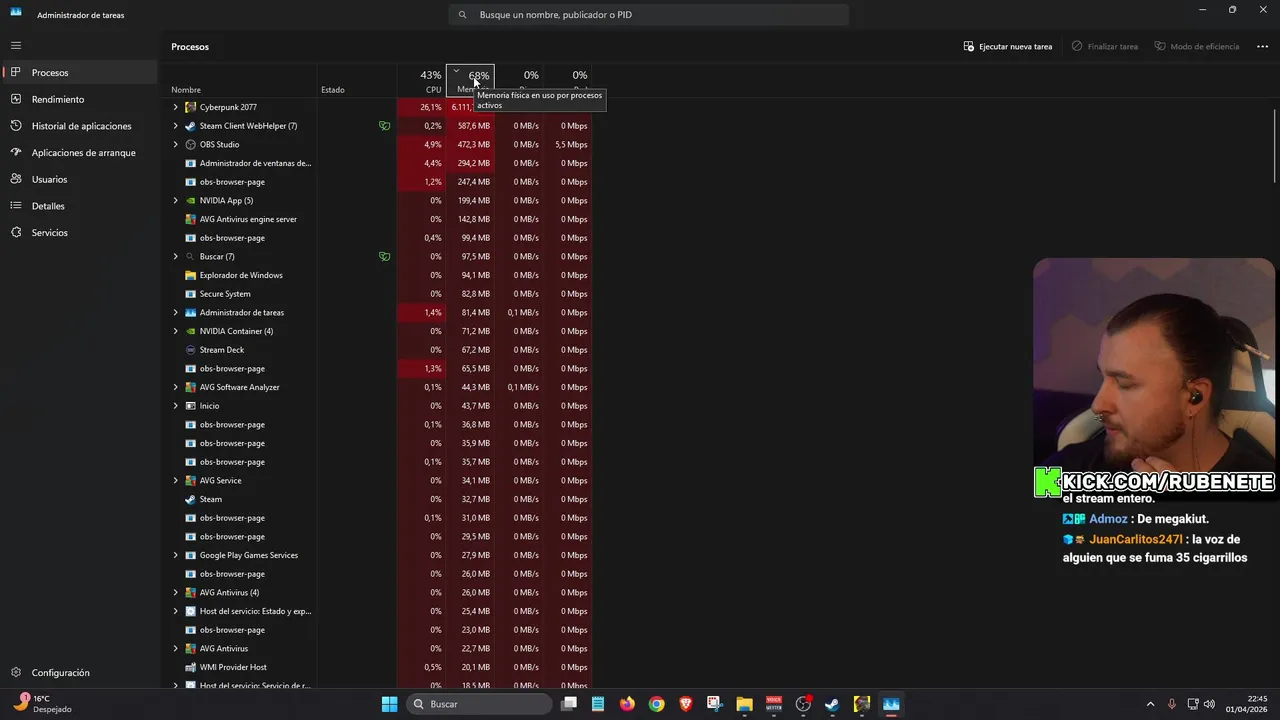Click Ejecutar nueva tarea button

click(x=1008, y=46)
